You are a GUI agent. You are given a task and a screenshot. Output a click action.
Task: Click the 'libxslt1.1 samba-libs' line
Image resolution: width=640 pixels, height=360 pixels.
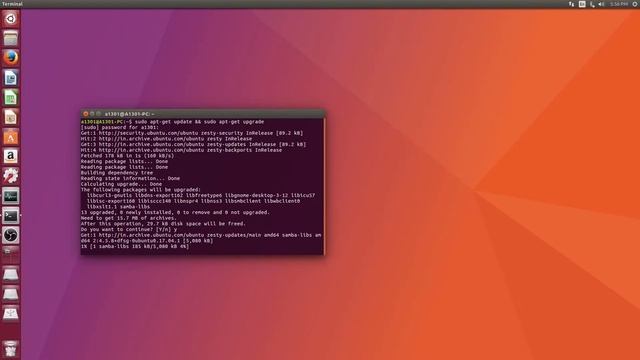118,207
